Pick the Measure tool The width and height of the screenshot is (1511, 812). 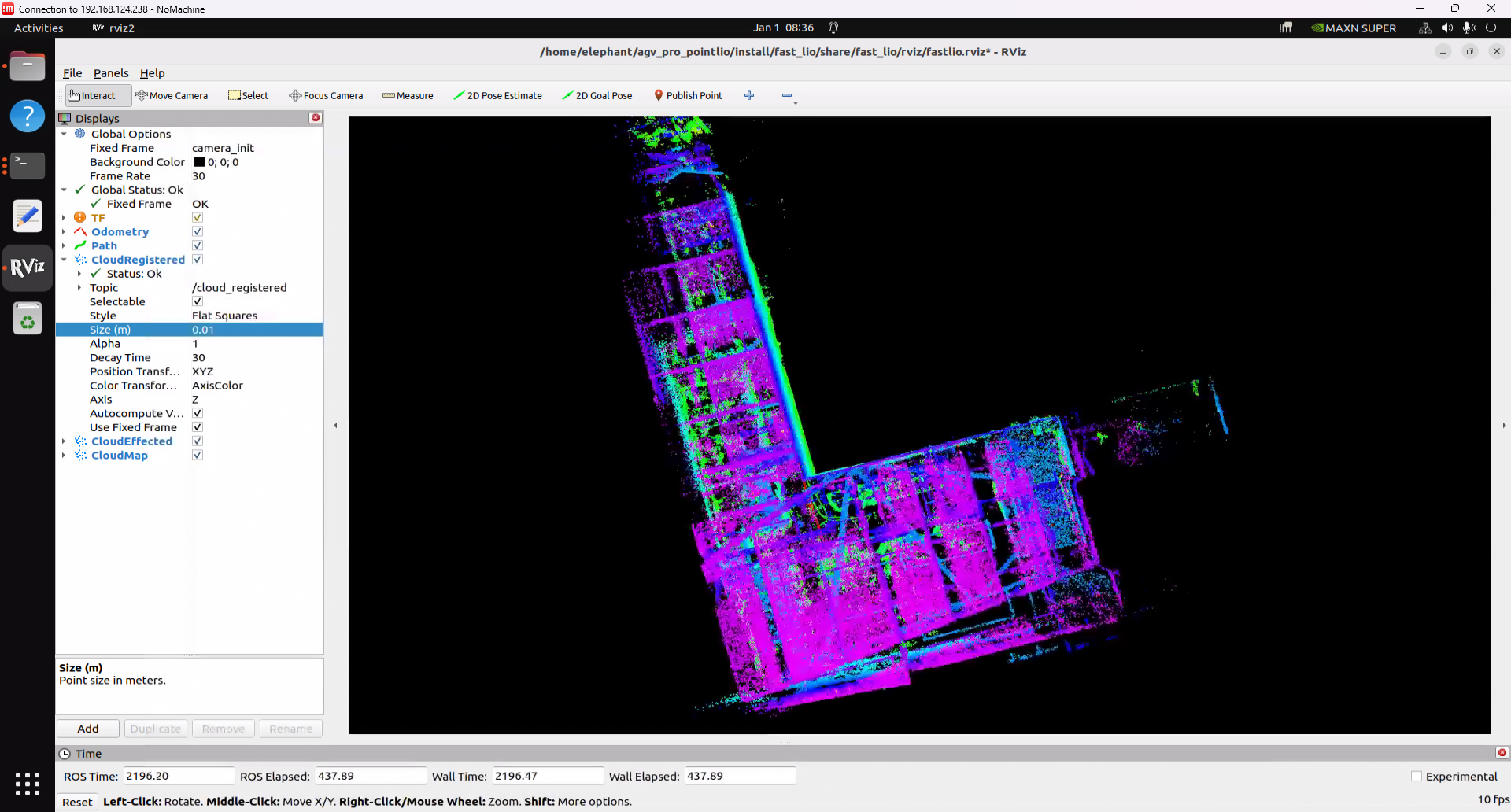pyautogui.click(x=408, y=95)
